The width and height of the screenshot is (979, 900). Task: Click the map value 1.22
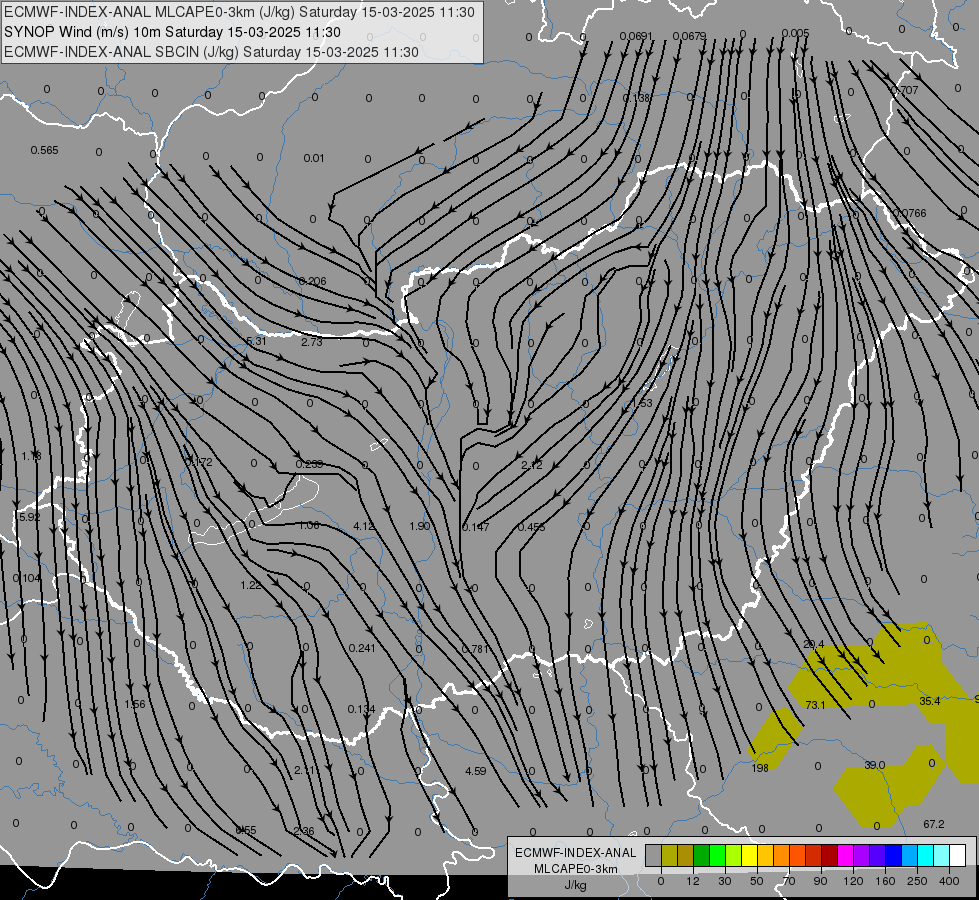[251, 585]
